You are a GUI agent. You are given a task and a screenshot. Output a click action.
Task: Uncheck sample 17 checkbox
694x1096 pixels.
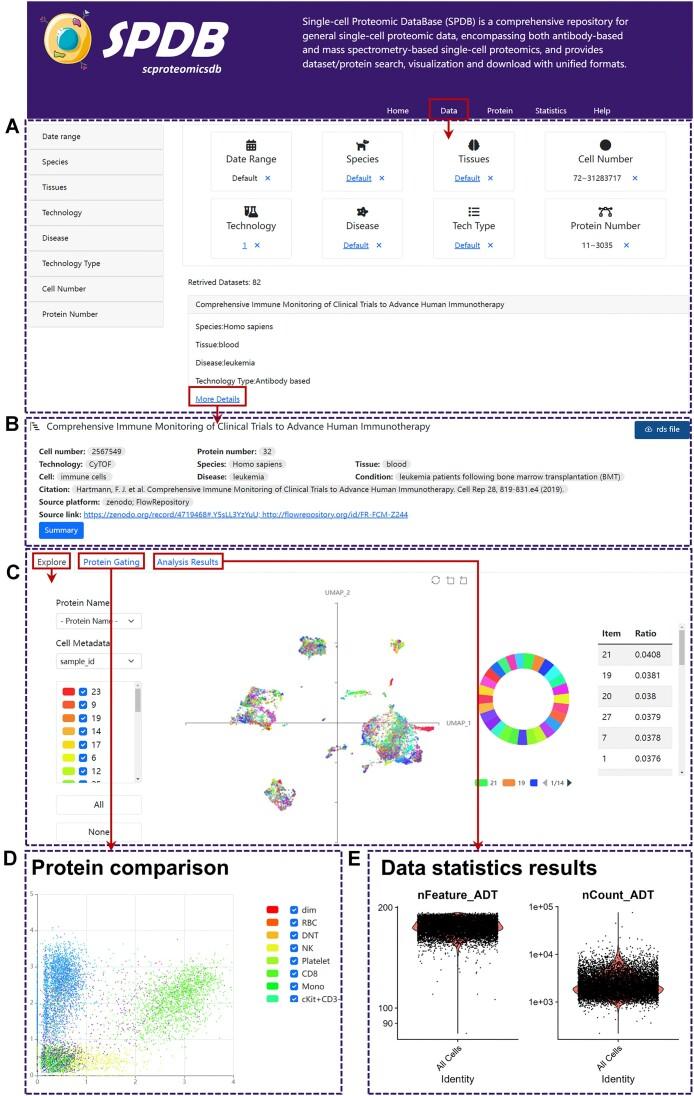(83, 745)
